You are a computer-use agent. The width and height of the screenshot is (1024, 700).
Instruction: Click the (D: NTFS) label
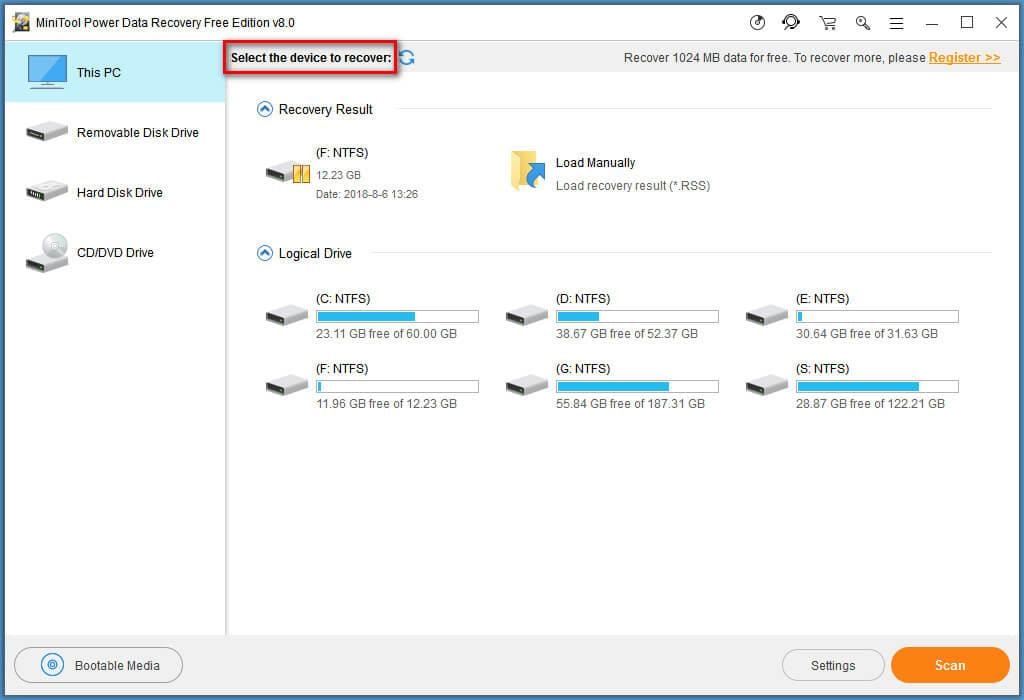click(x=583, y=298)
